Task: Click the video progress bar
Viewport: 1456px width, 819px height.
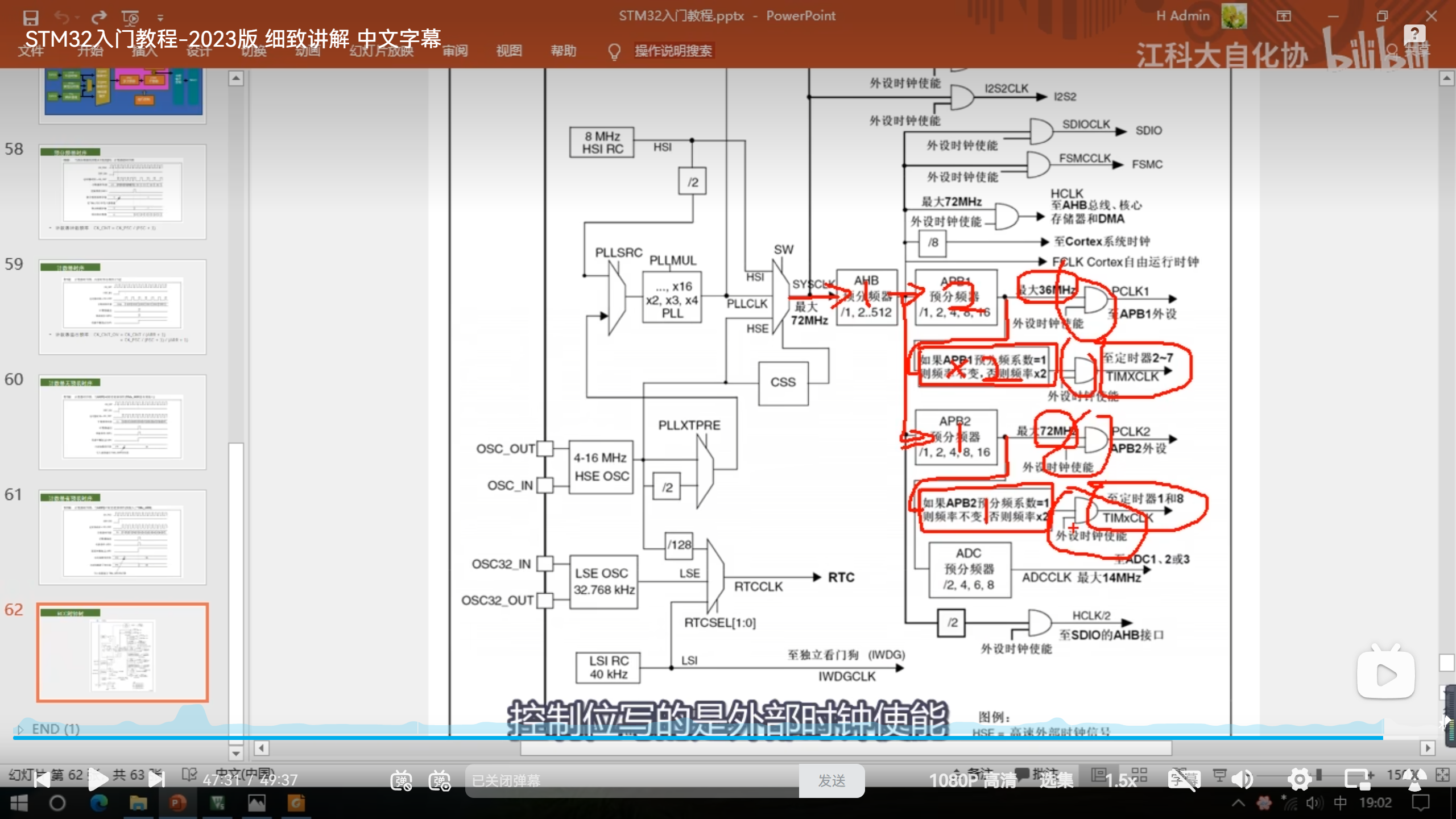Action: (x=682, y=738)
